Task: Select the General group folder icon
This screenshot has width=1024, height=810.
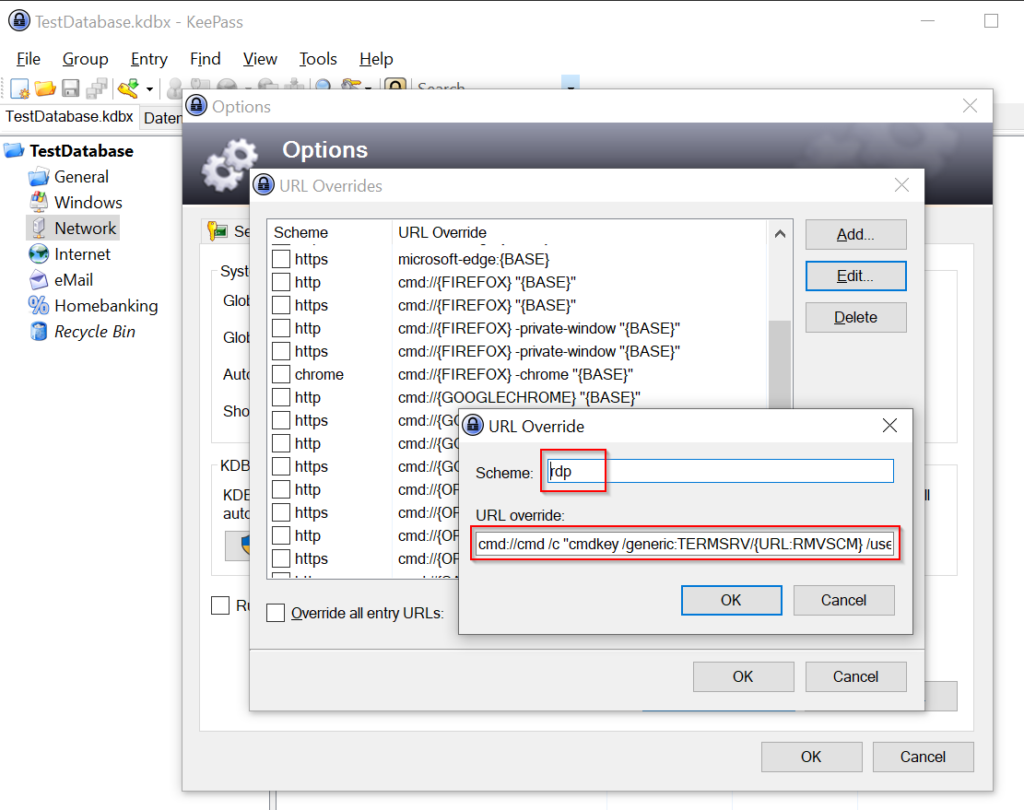Action: click(x=39, y=177)
